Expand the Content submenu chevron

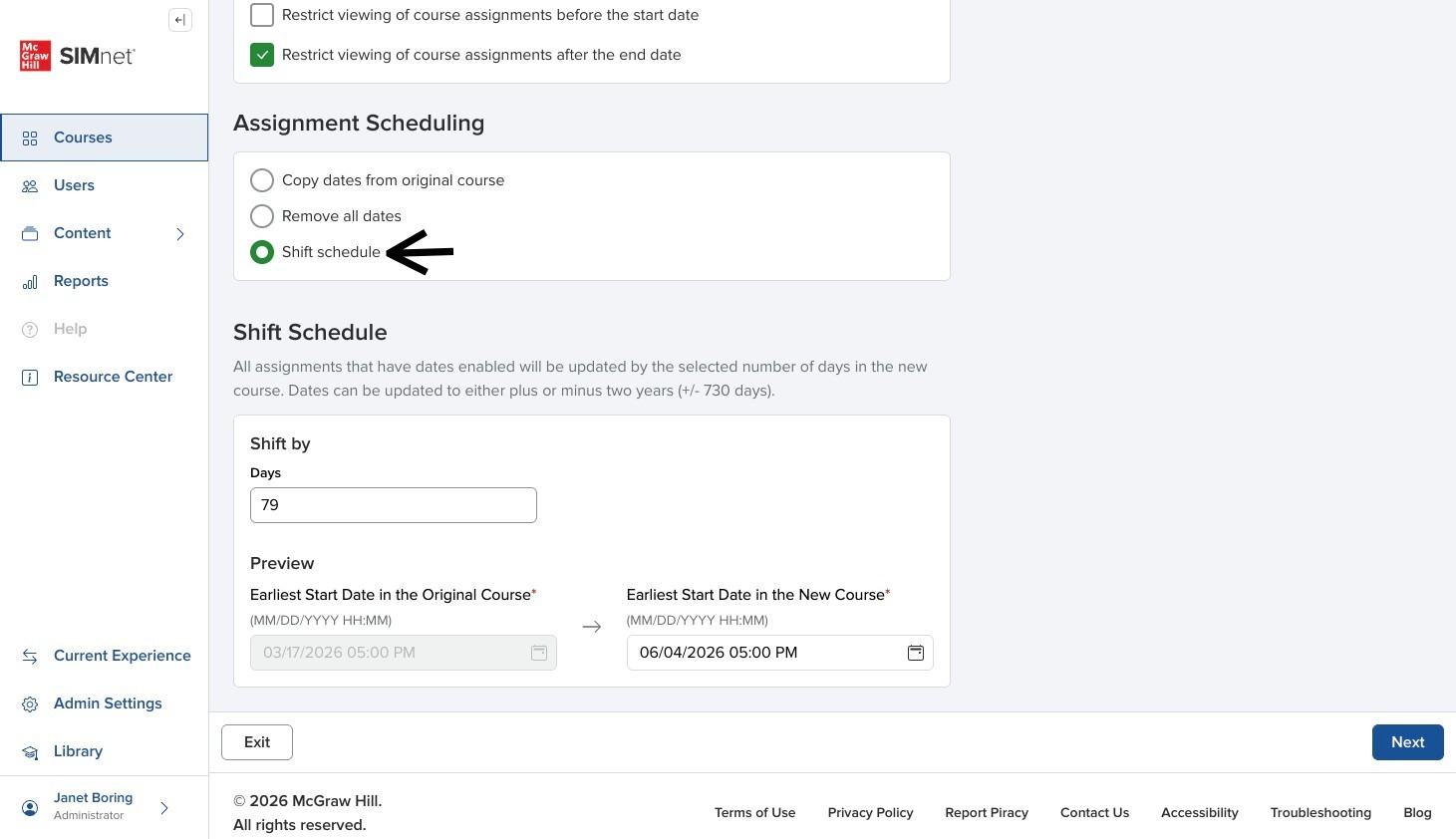point(180,234)
